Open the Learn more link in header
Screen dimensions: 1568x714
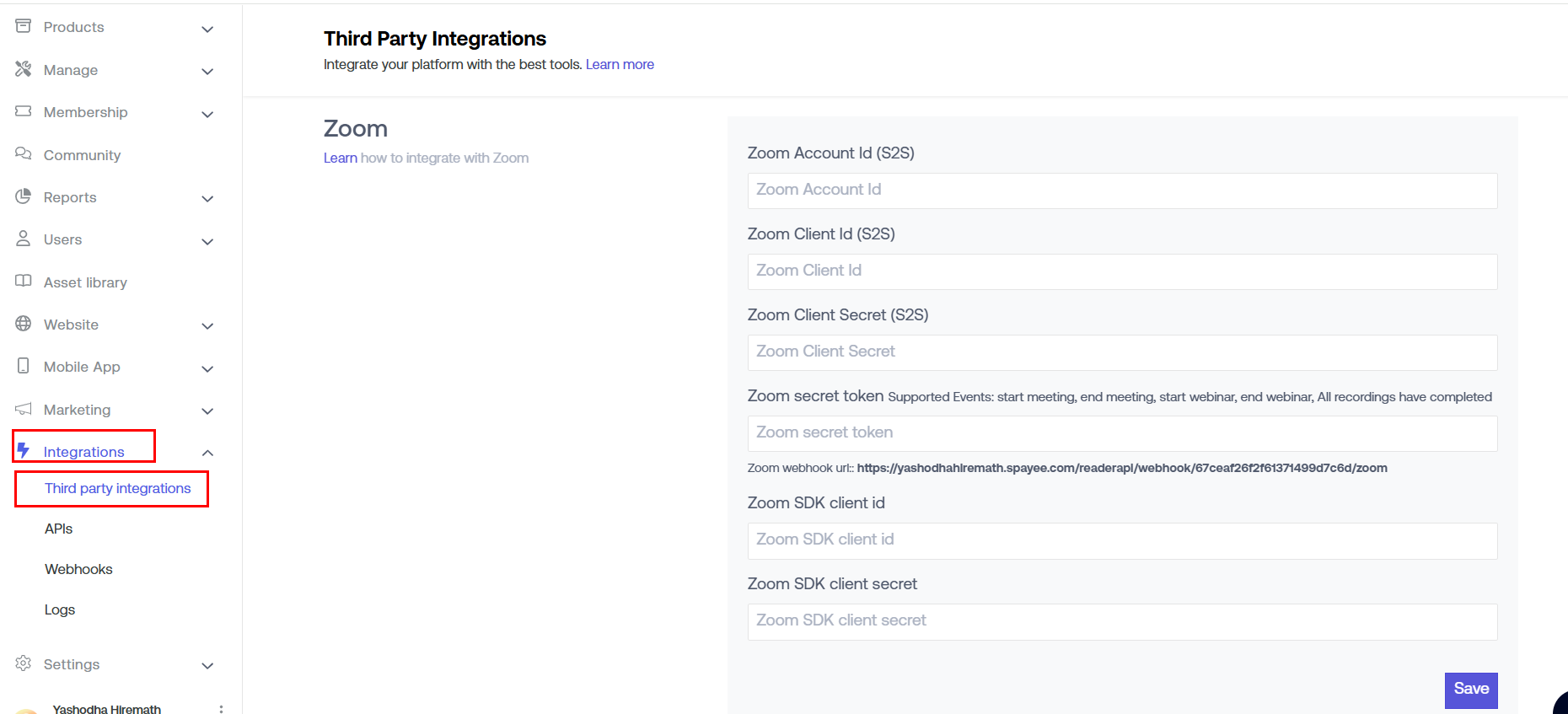coord(620,64)
